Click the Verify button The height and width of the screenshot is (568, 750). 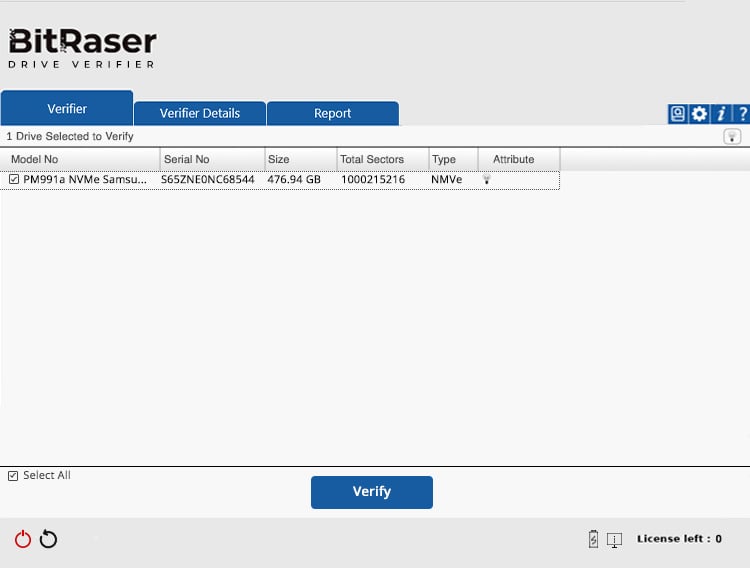click(372, 492)
